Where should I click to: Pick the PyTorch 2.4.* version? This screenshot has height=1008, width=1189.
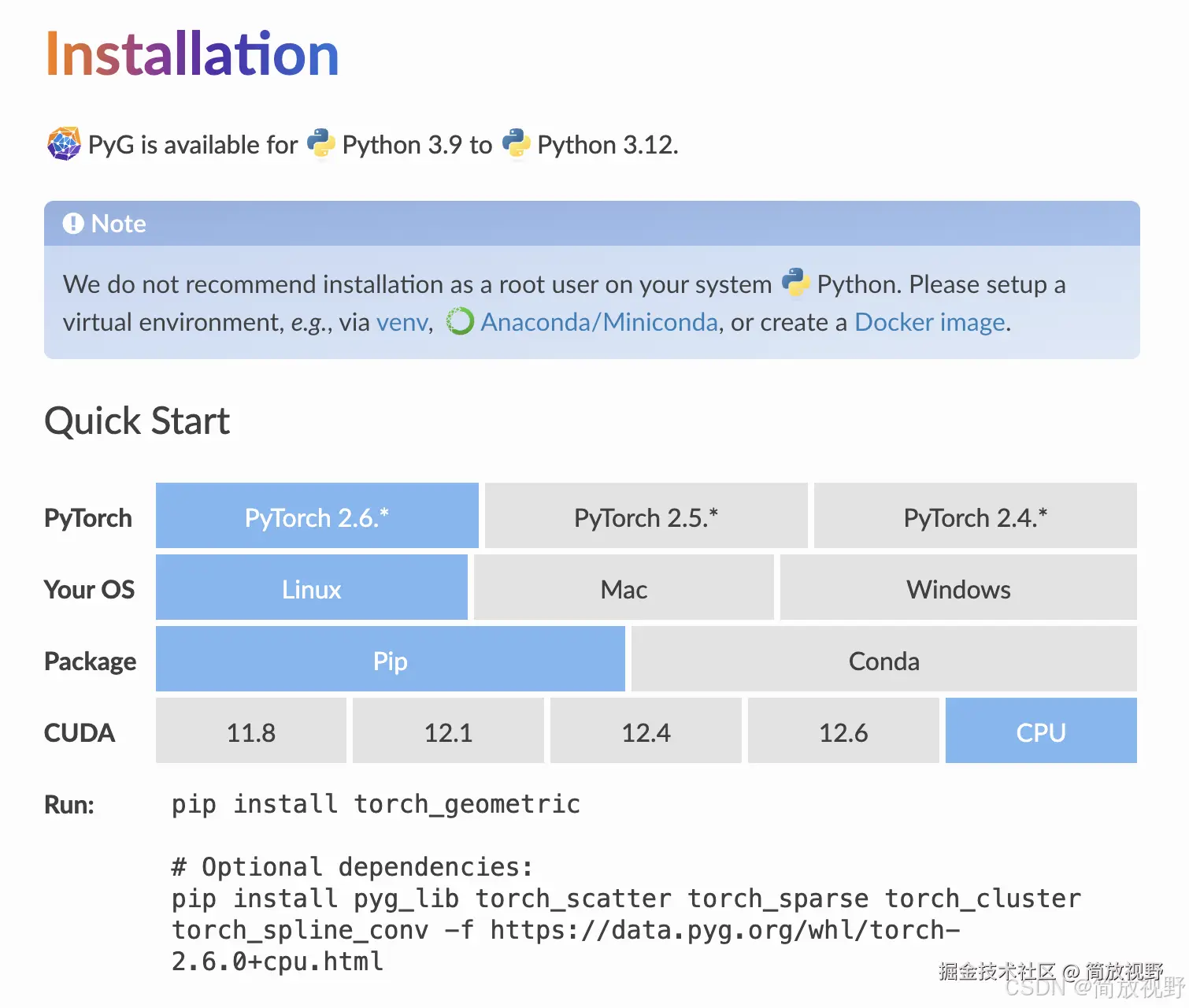tap(976, 516)
